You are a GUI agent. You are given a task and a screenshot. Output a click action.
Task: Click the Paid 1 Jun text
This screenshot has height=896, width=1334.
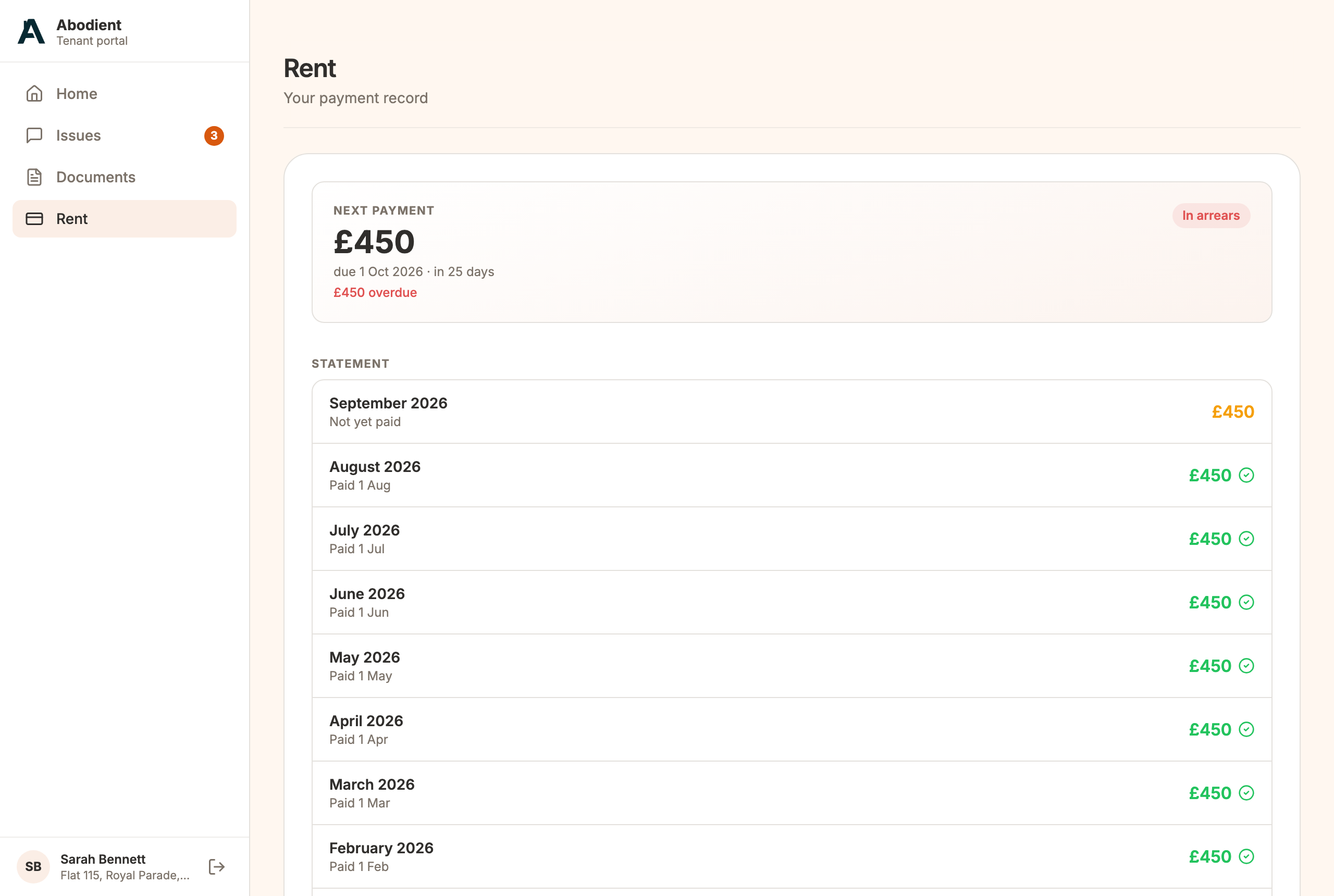pos(359,612)
